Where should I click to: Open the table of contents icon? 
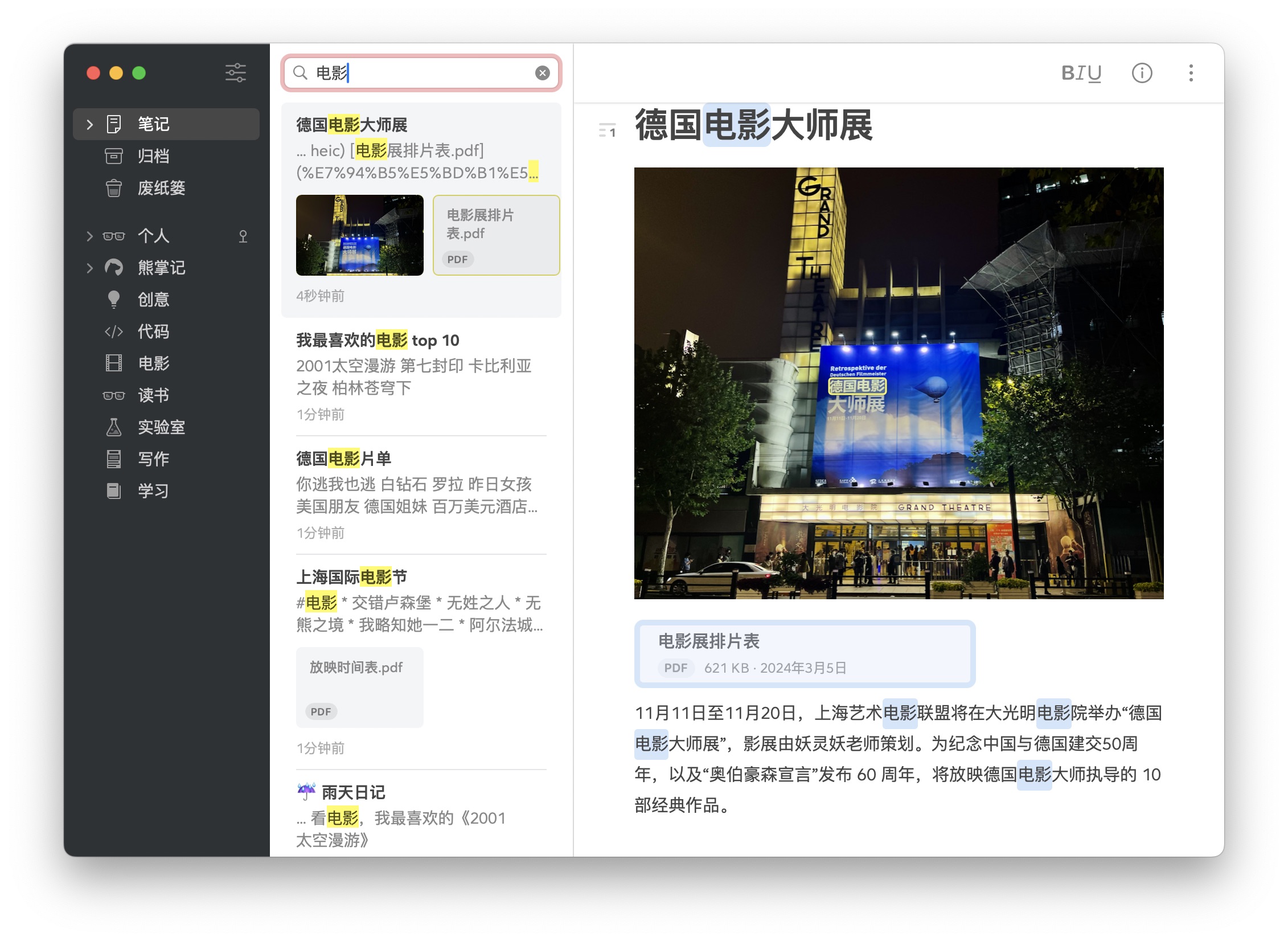(x=607, y=130)
